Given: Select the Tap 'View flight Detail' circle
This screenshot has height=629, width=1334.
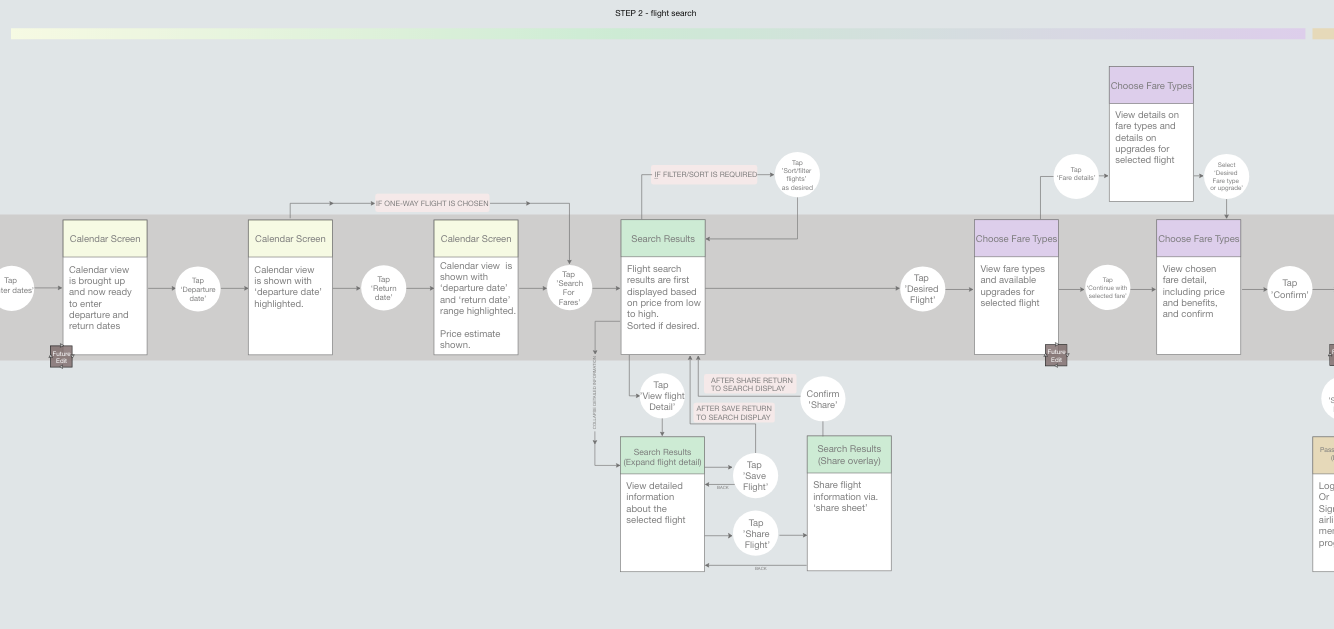Looking at the screenshot, I should 661,396.
